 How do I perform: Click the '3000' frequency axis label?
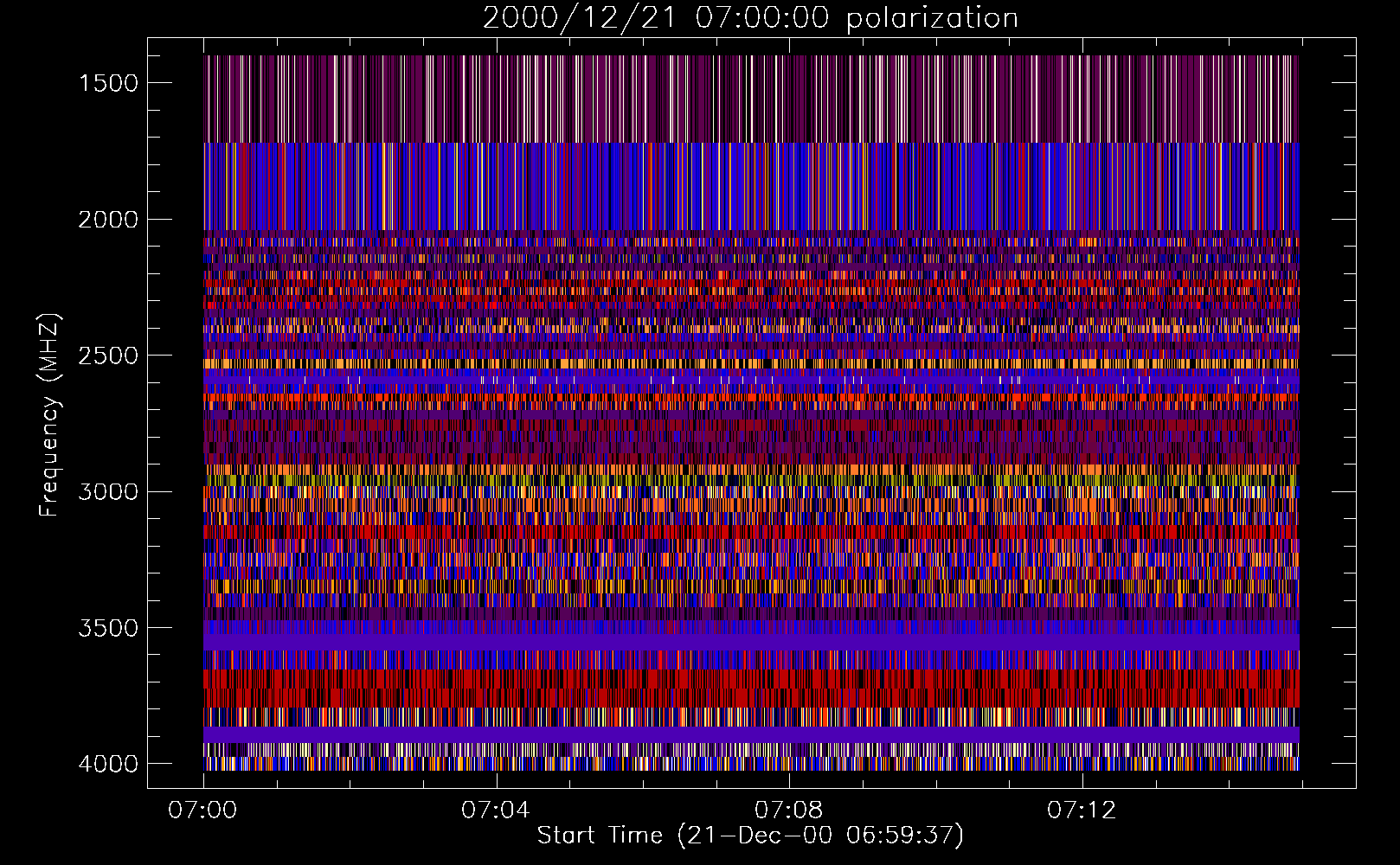(x=108, y=492)
